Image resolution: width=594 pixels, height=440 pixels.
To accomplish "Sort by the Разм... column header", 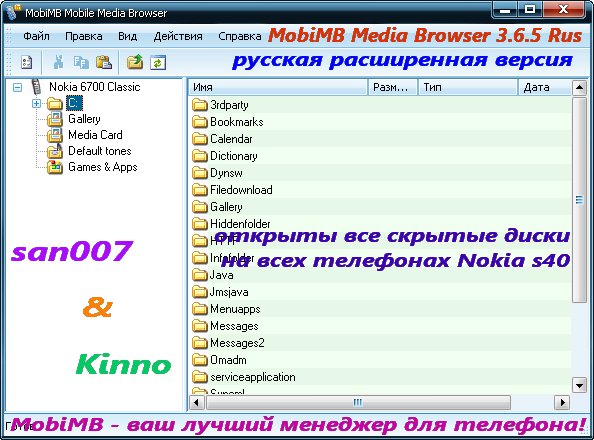I will click(x=392, y=88).
